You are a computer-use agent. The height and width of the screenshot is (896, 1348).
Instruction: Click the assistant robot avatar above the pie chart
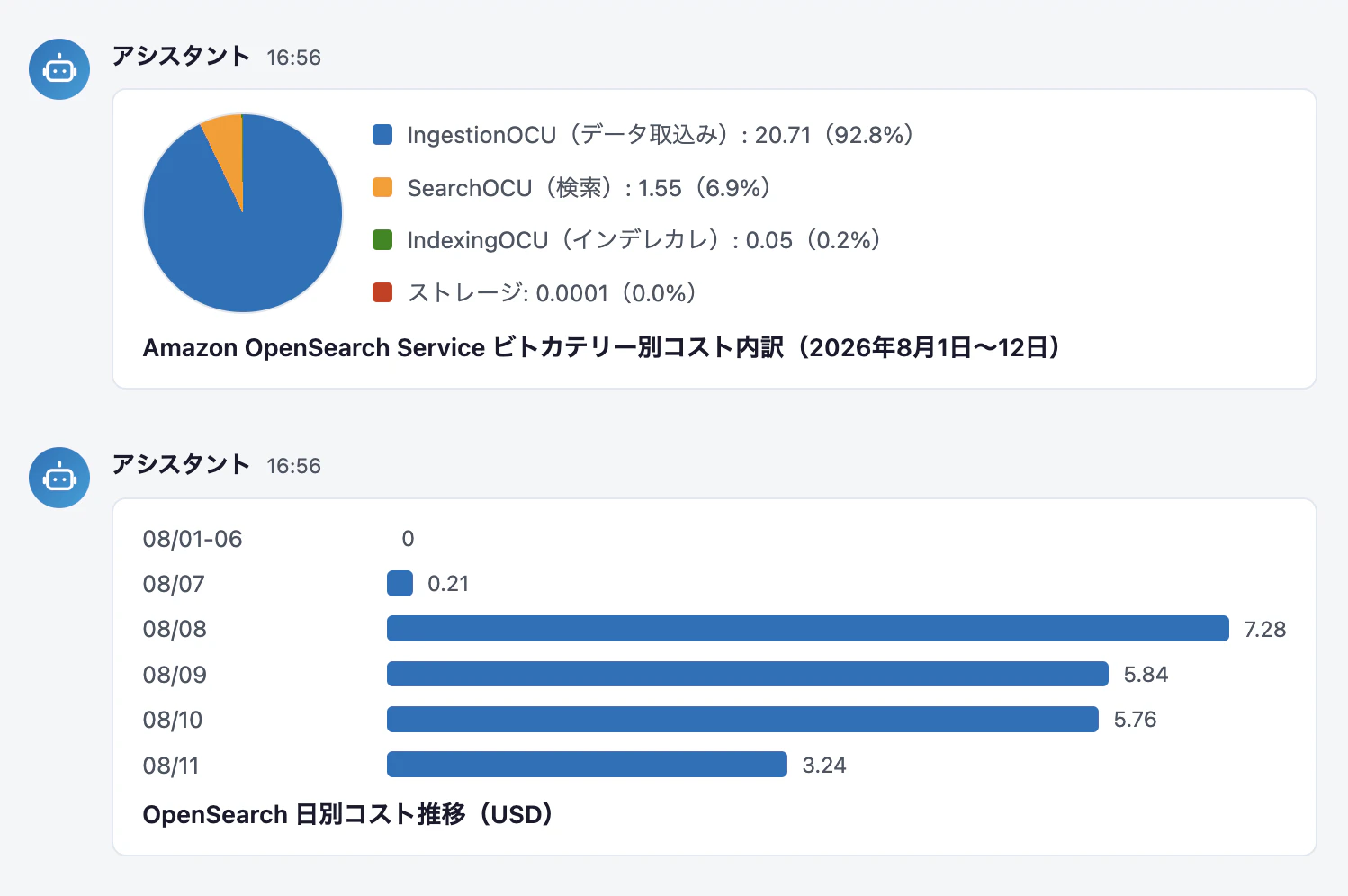[59, 69]
